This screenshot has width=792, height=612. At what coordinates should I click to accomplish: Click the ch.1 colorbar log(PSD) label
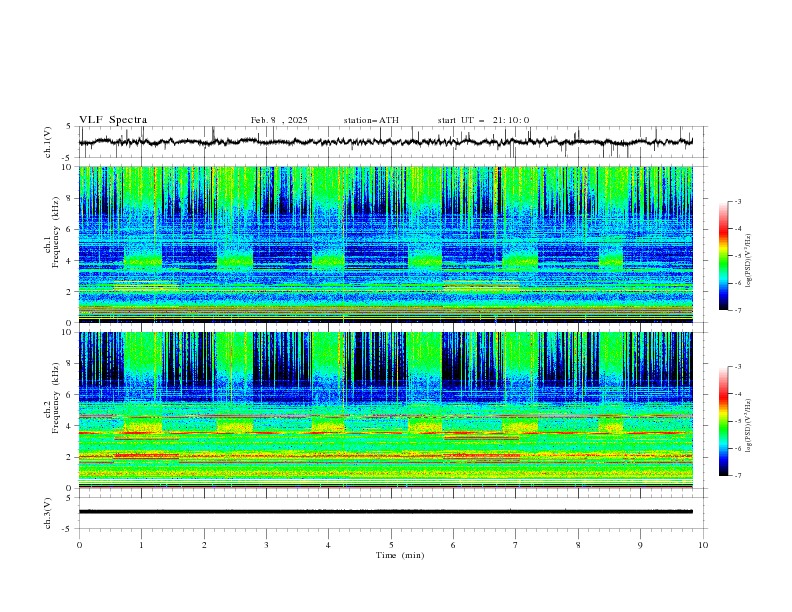748,260
